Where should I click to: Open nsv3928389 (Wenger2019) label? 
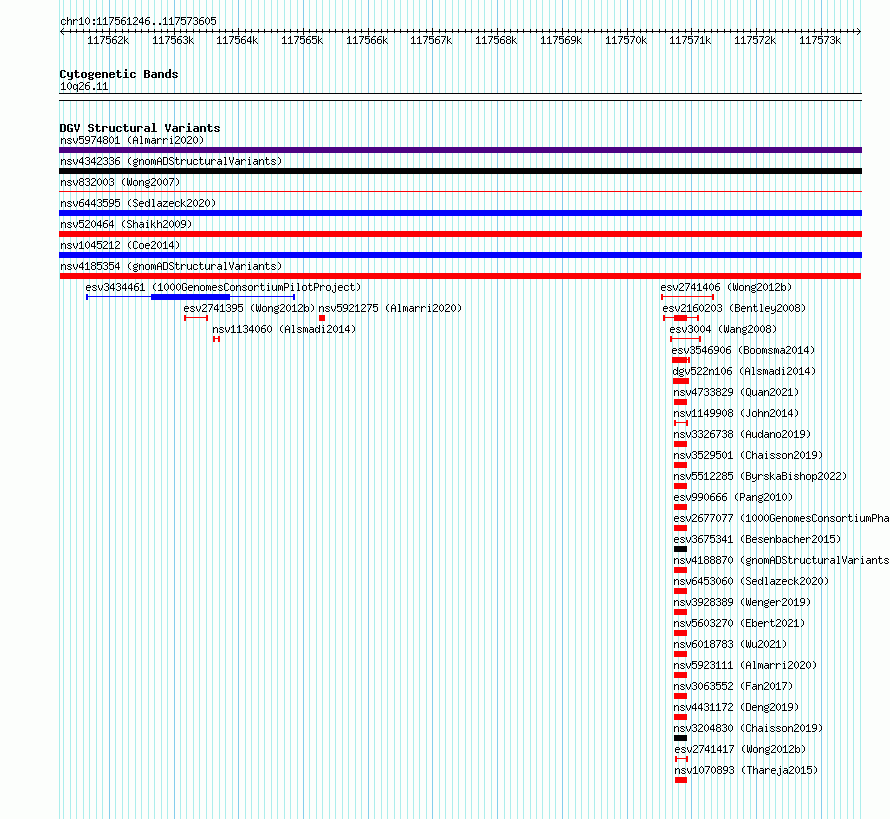coord(742,602)
